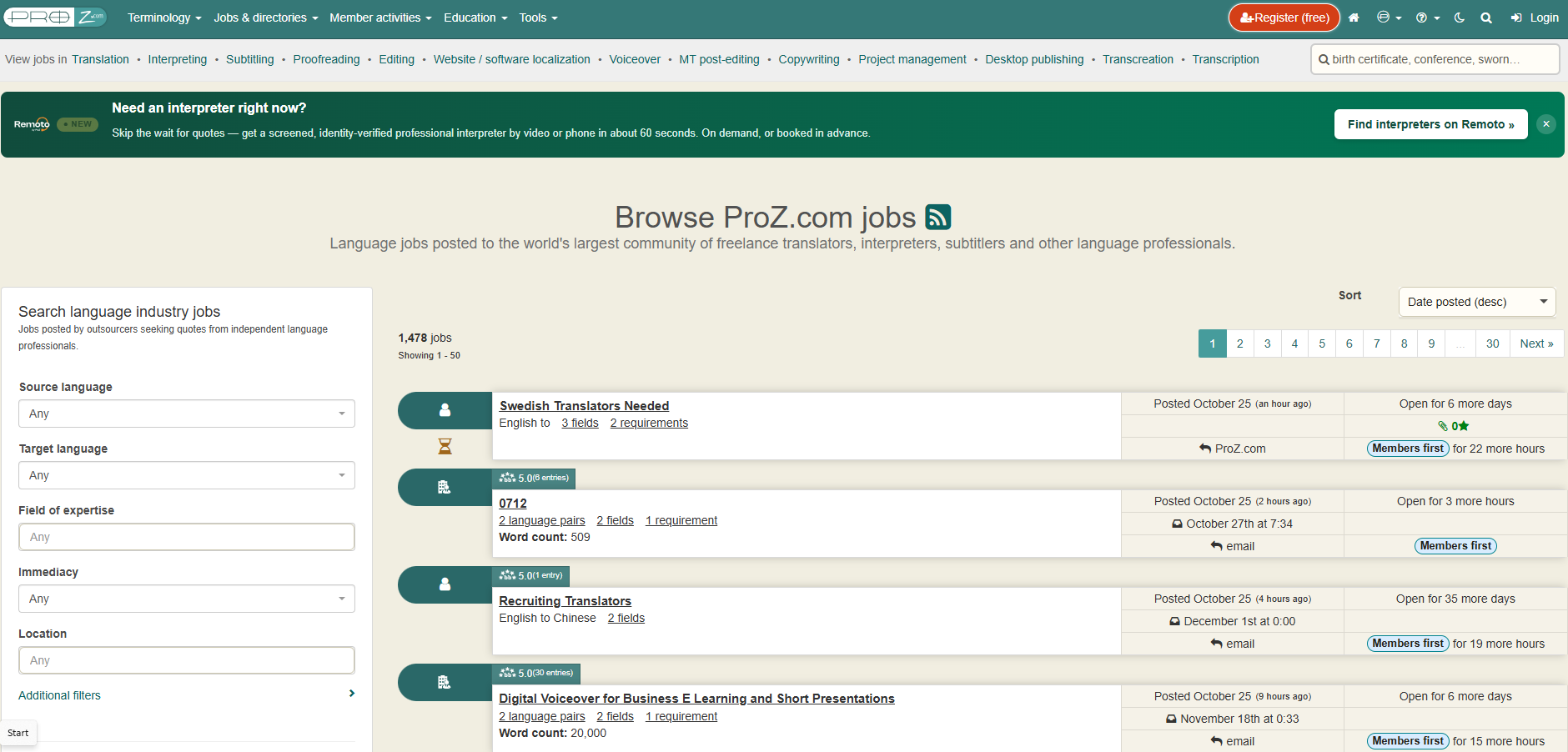Viewport: 1568px width, 752px height.
Task: Click the person icon beside Recruiting Translators
Action: (x=445, y=584)
